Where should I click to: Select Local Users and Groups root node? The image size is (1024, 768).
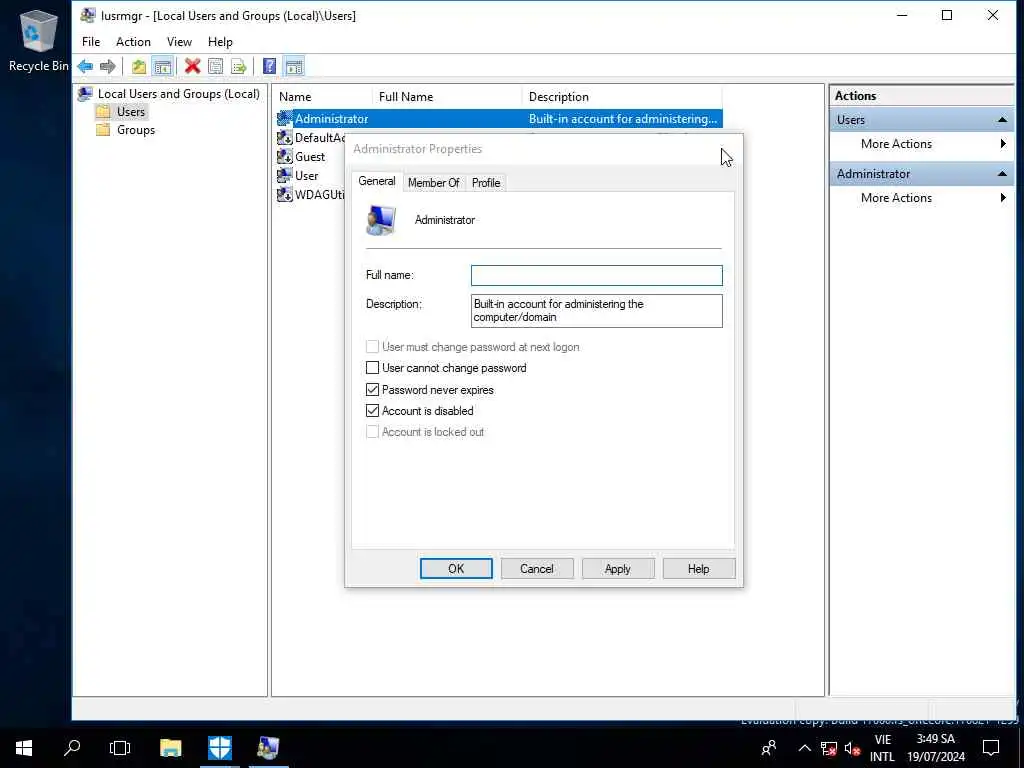(x=168, y=93)
